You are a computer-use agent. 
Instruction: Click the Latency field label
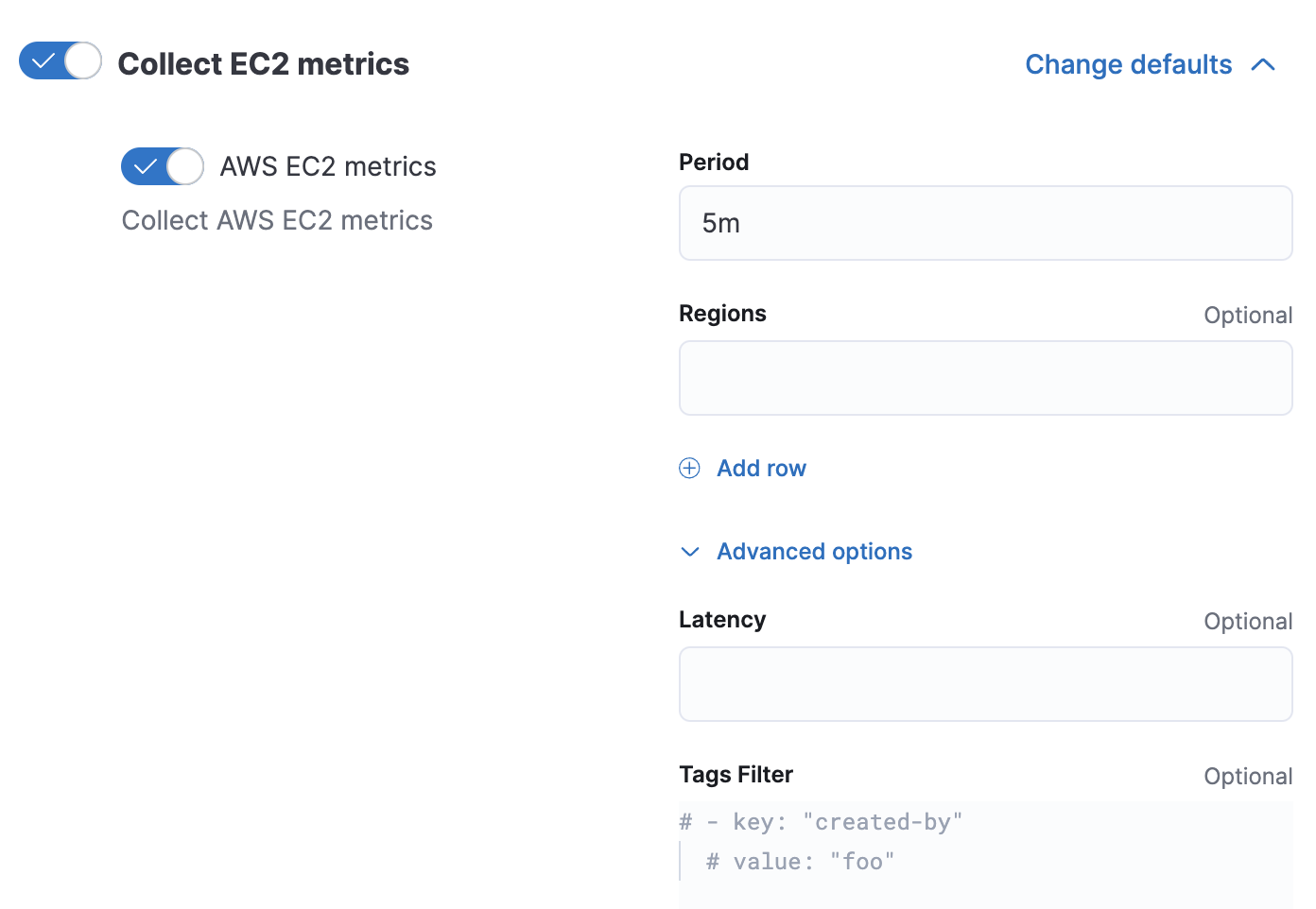click(722, 620)
